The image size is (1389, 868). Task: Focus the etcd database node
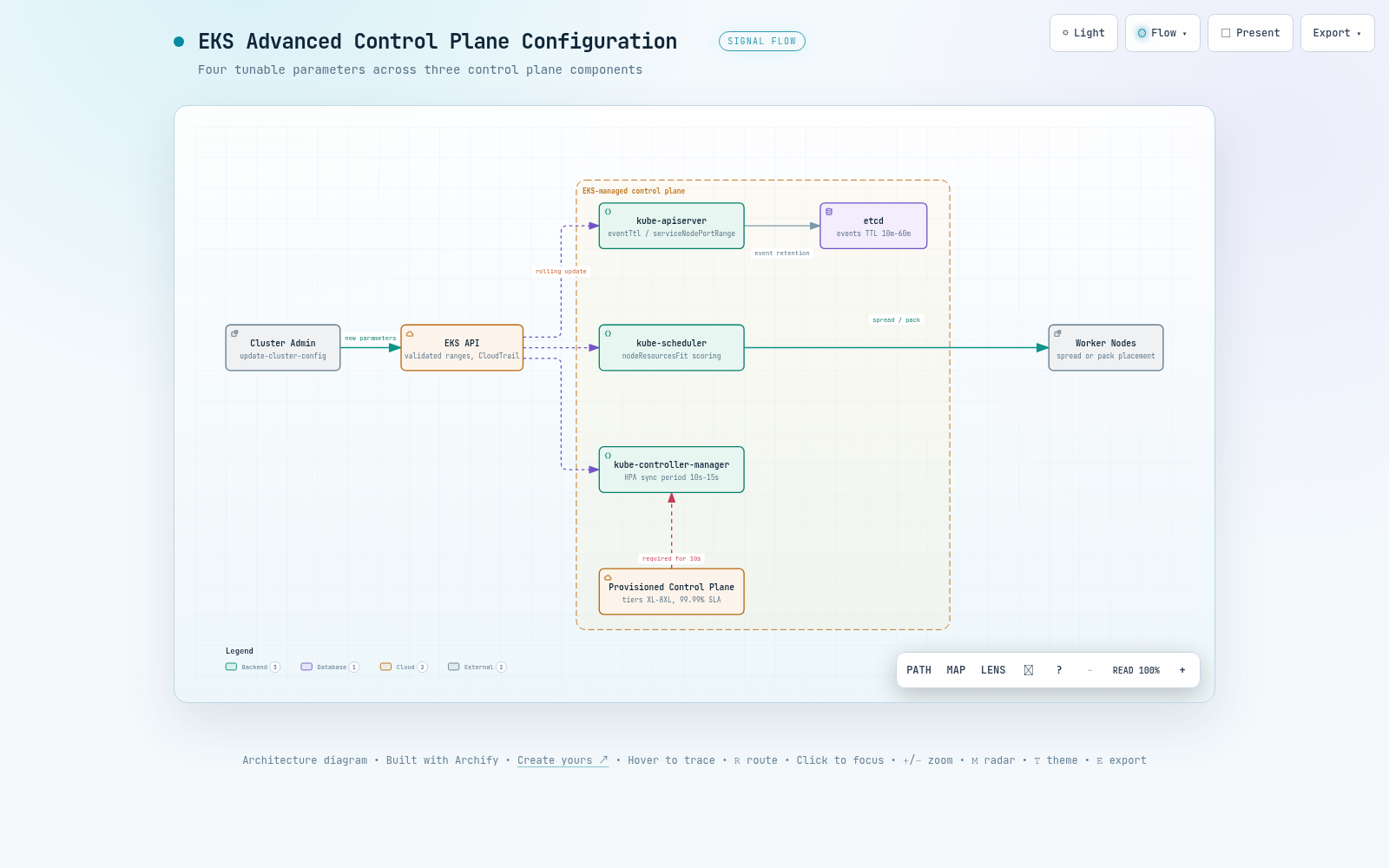pos(873,226)
